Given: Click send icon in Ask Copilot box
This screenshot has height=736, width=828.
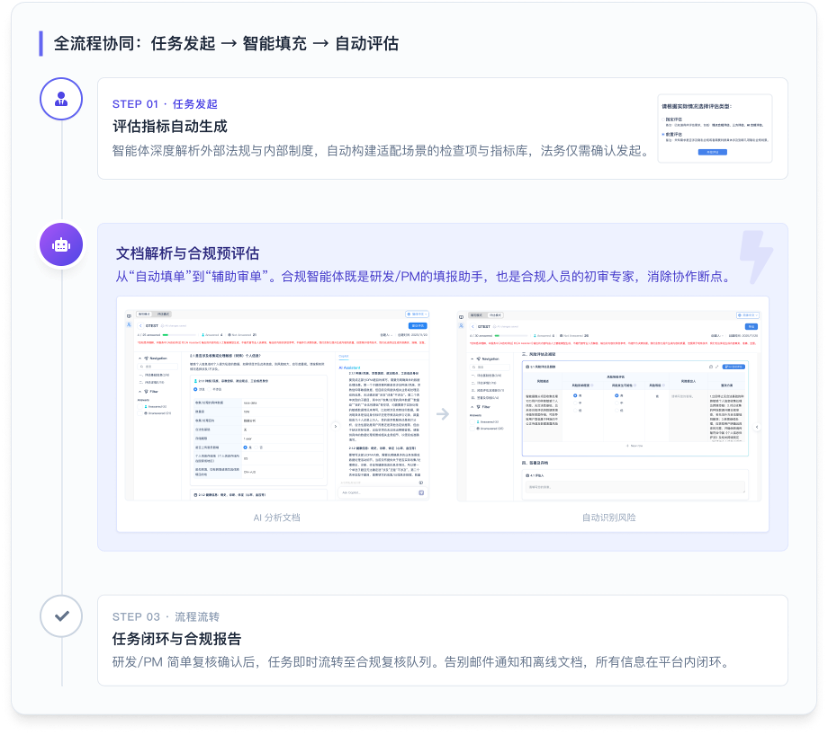Looking at the screenshot, I should point(421,493).
